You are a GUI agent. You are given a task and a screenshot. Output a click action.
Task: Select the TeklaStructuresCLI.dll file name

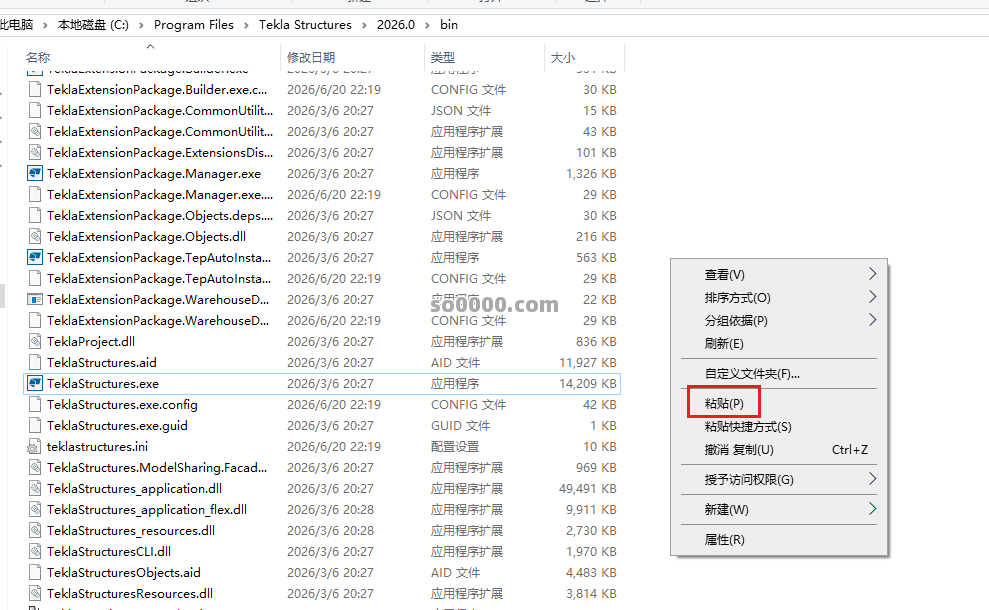(x=109, y=551)
